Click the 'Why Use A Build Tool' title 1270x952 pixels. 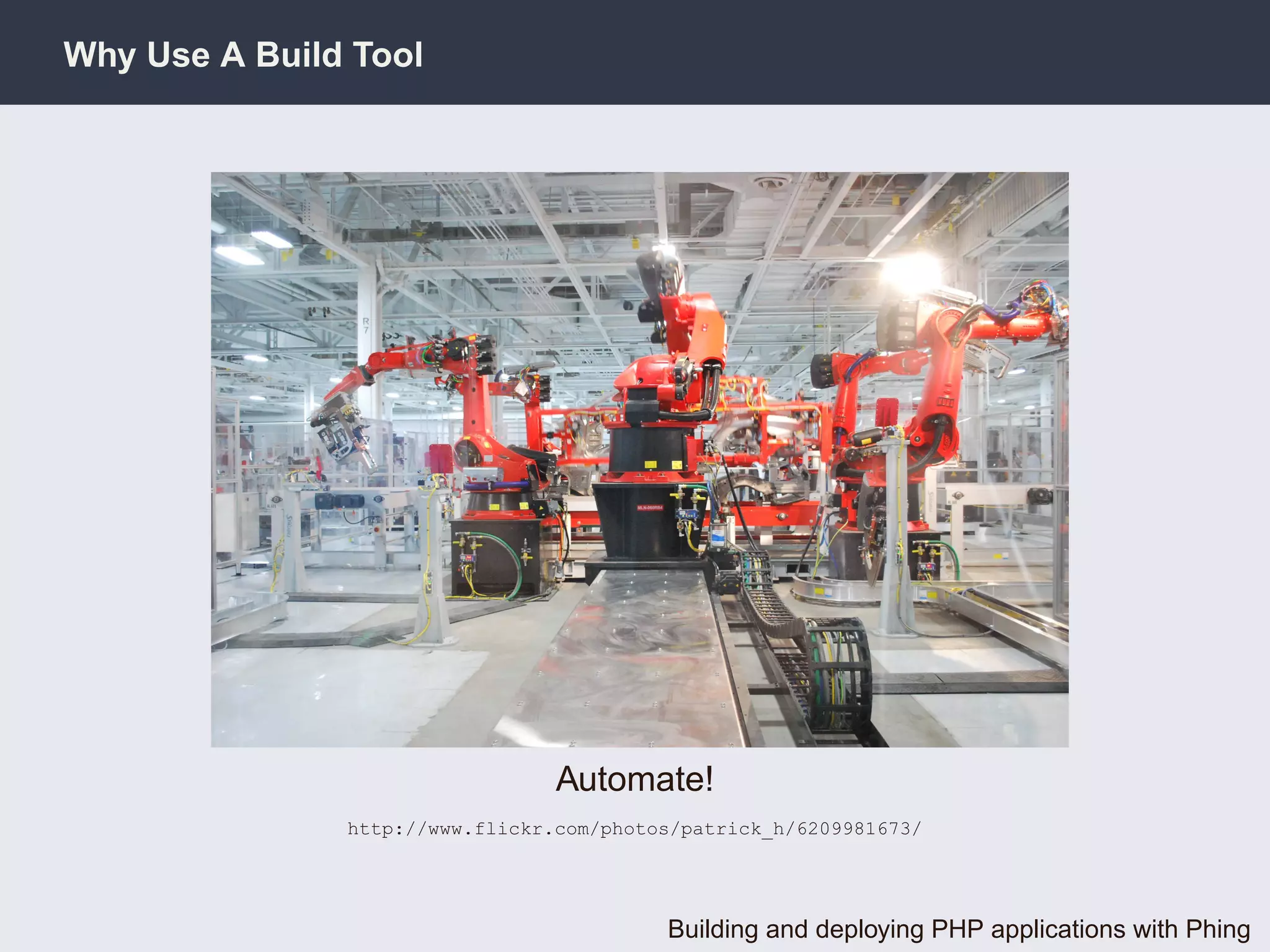243,55
